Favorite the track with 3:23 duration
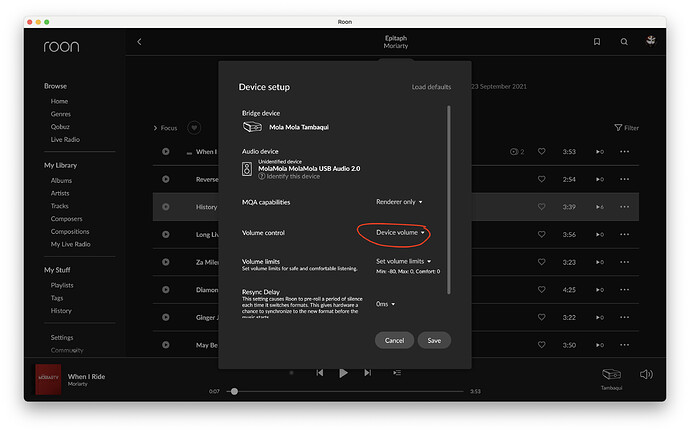 coord(542,262)
